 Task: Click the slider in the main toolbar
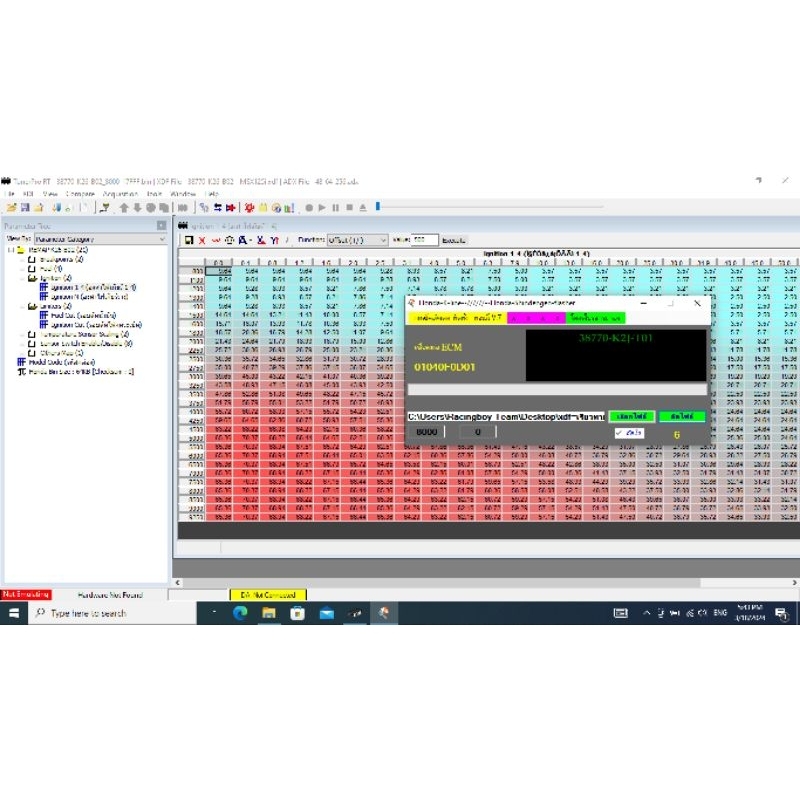[x=377, y=207]
